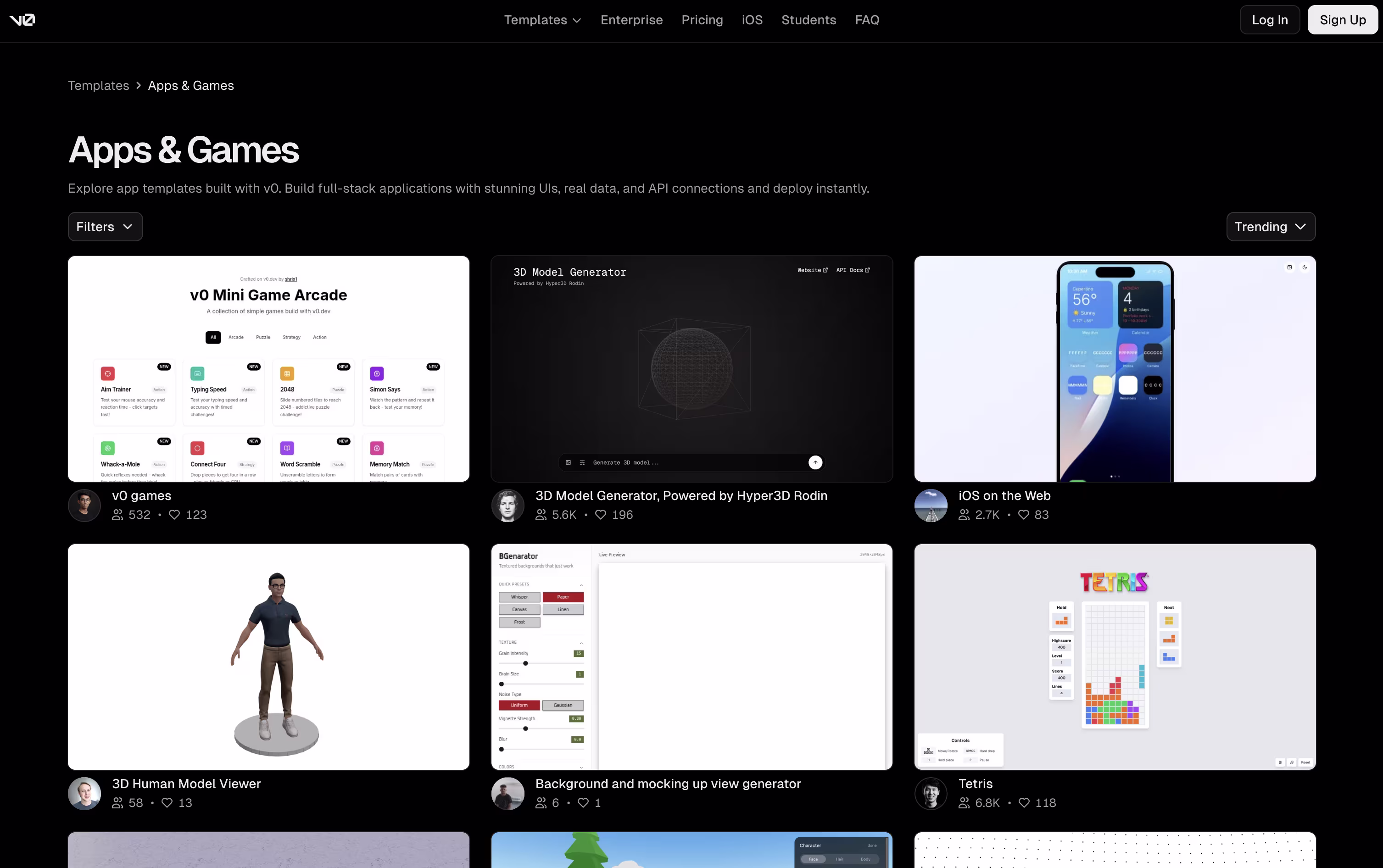Viewport: 1383px width, 868px height.
Task: Click the Vignette Strength slider in BGenarator
Action: [541, 729]
